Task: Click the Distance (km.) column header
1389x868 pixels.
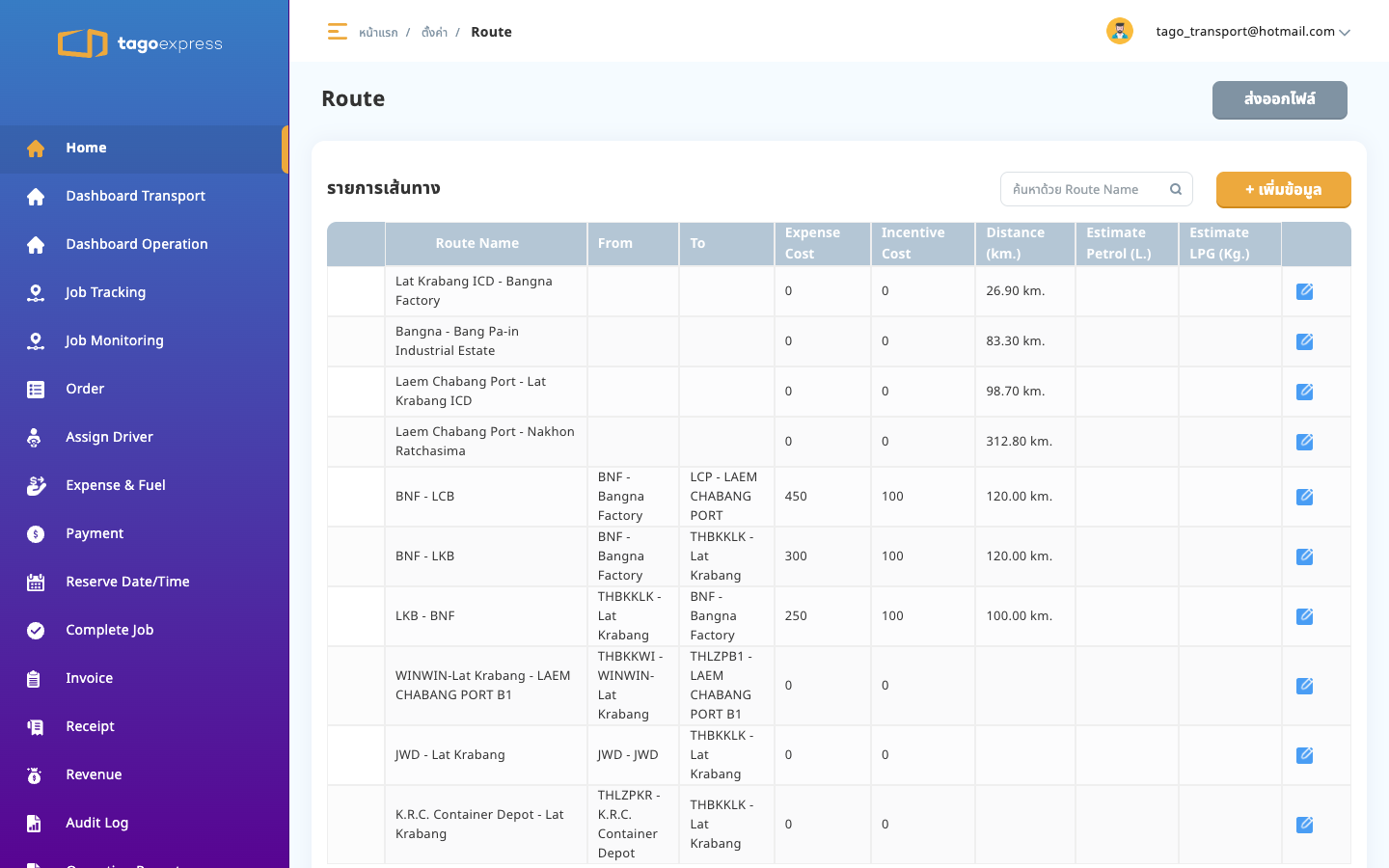Action: [x=1024, y=244]
